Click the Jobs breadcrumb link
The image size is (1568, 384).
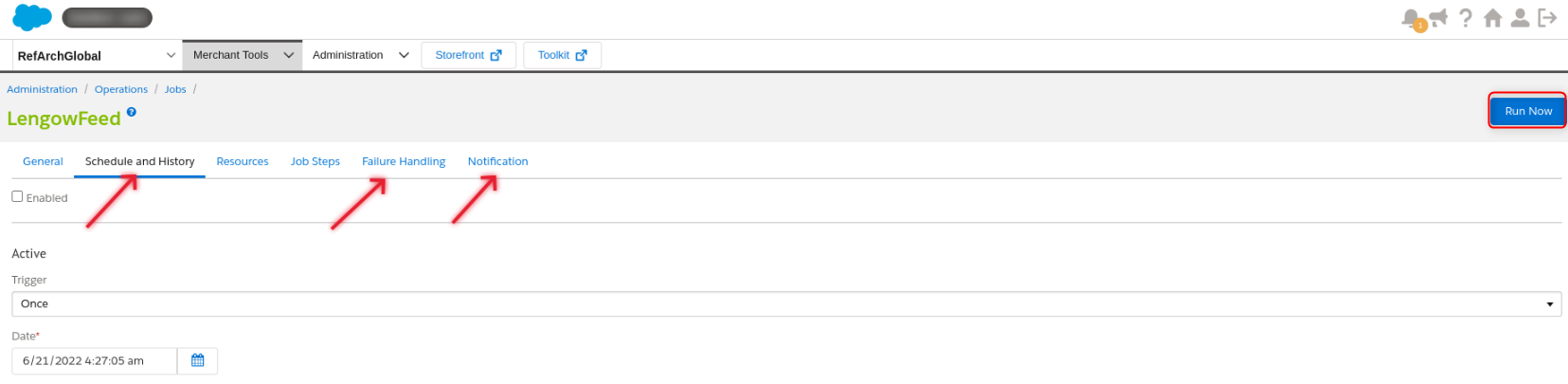pos(175,89)
